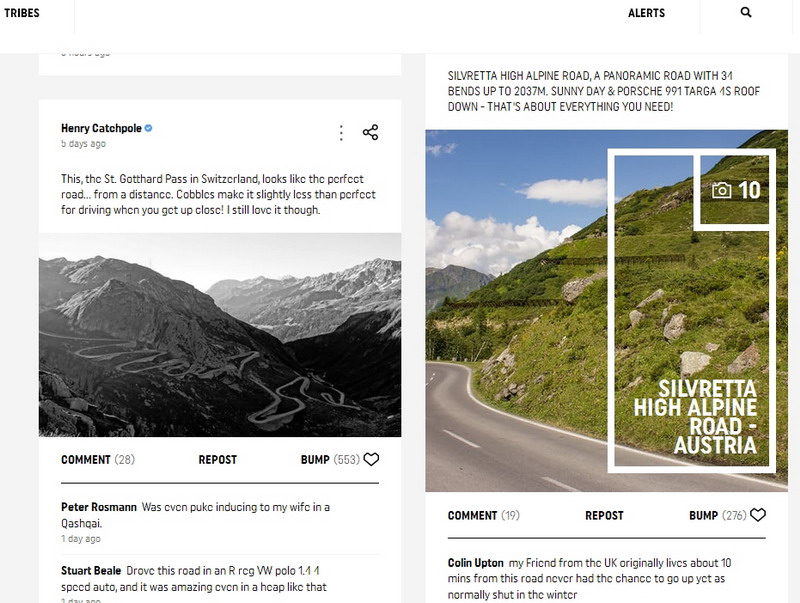Open Henry Catchpole's profile name link

point(101,128)
